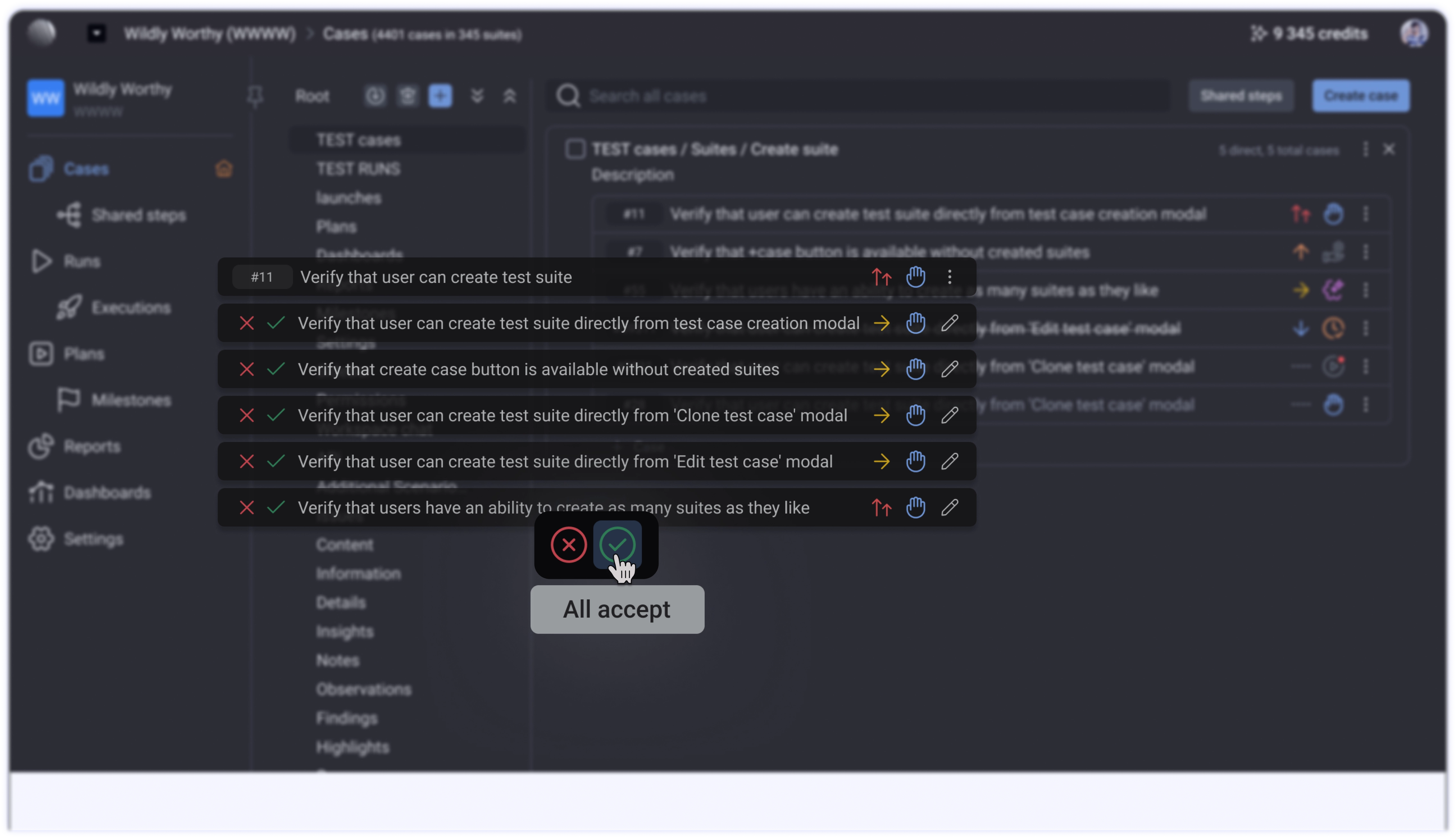Open the Create suite panel three-dot menu
Image resolution: width=1456 pixels, height=838 pixels.
click(x=1366, y=150)
